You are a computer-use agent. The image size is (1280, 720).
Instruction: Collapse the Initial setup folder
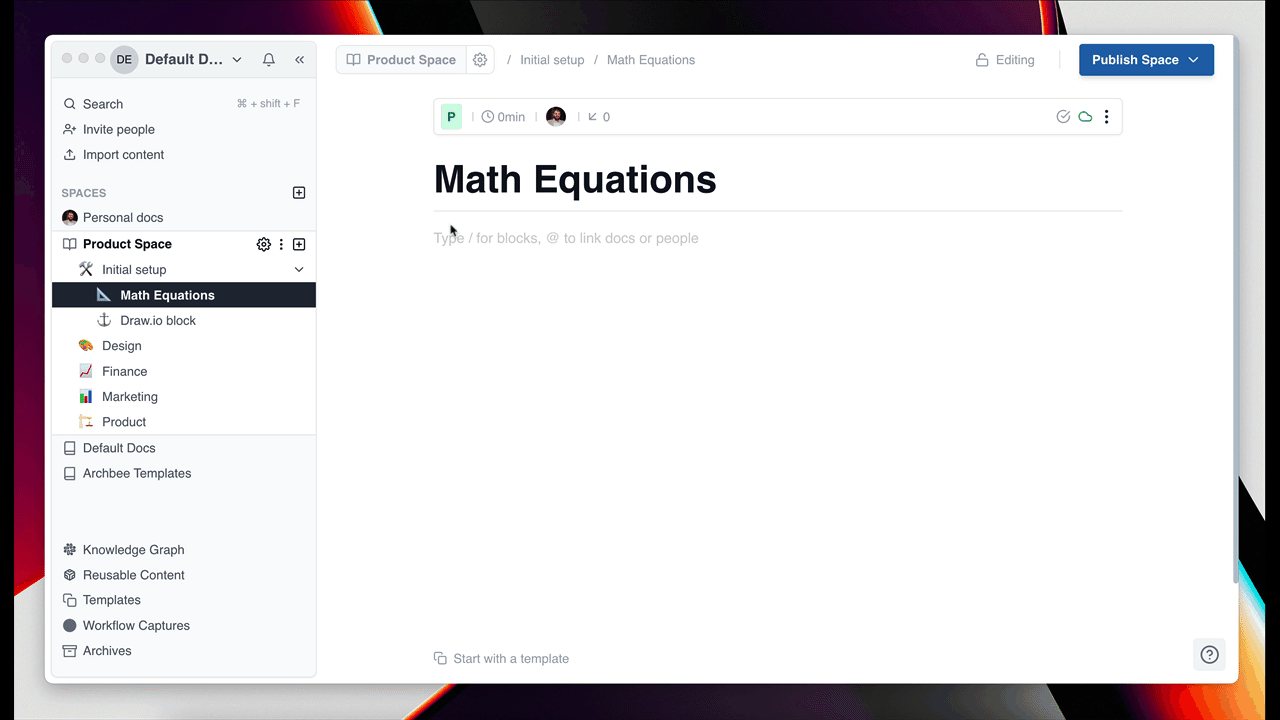298,270
